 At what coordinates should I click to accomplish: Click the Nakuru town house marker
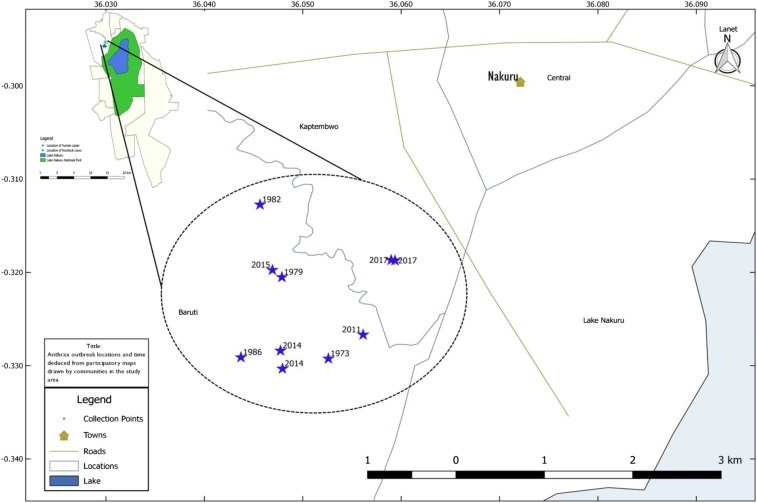point(520,82)
